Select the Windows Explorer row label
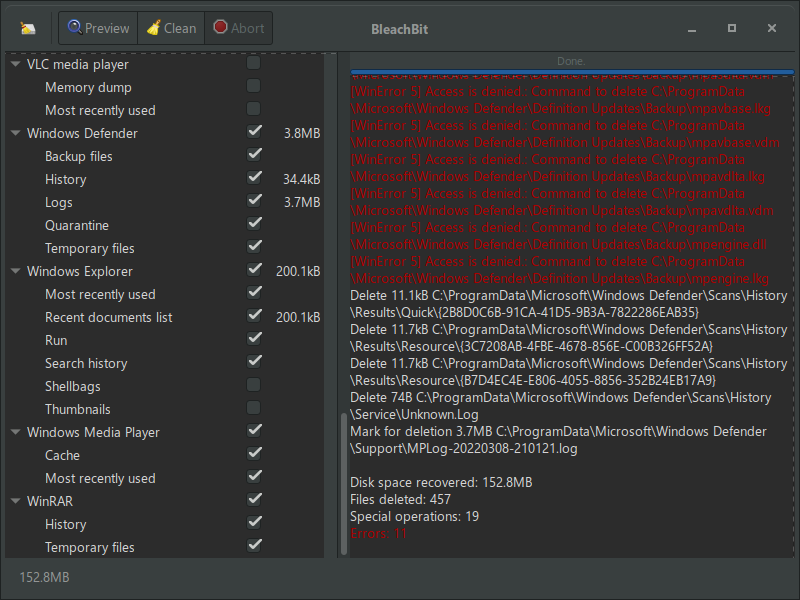 point(80,271)
